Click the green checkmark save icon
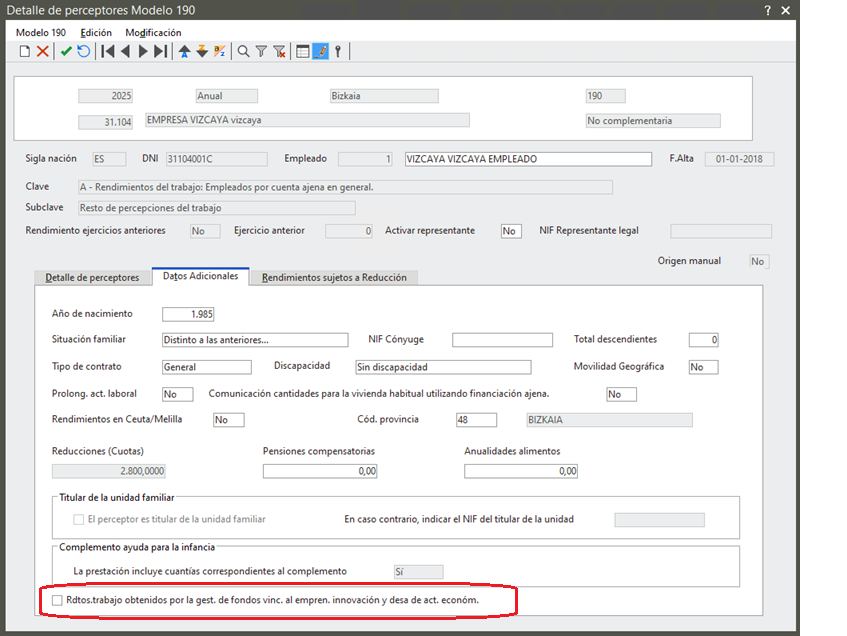This screenshot has width=847, height=636. click(x=66, y=52)
